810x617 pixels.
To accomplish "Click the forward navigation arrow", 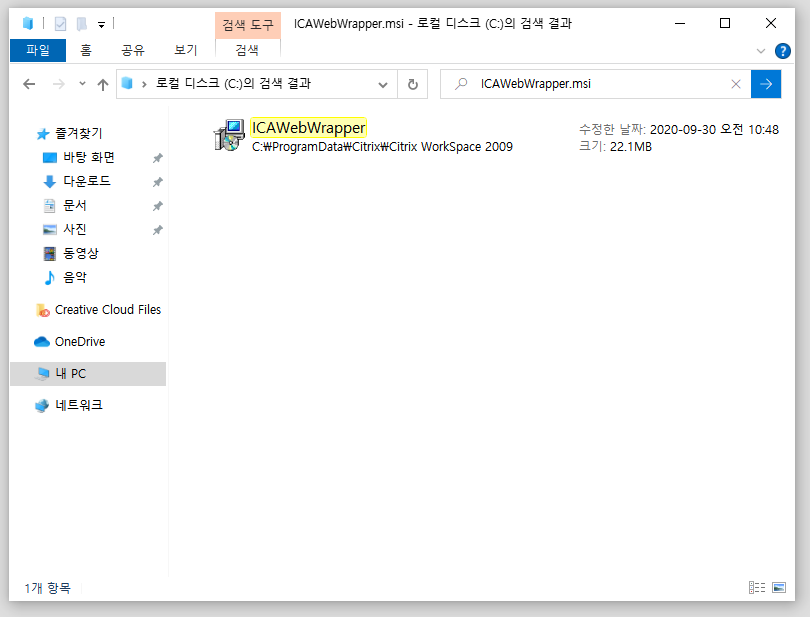I will point(59,84).
